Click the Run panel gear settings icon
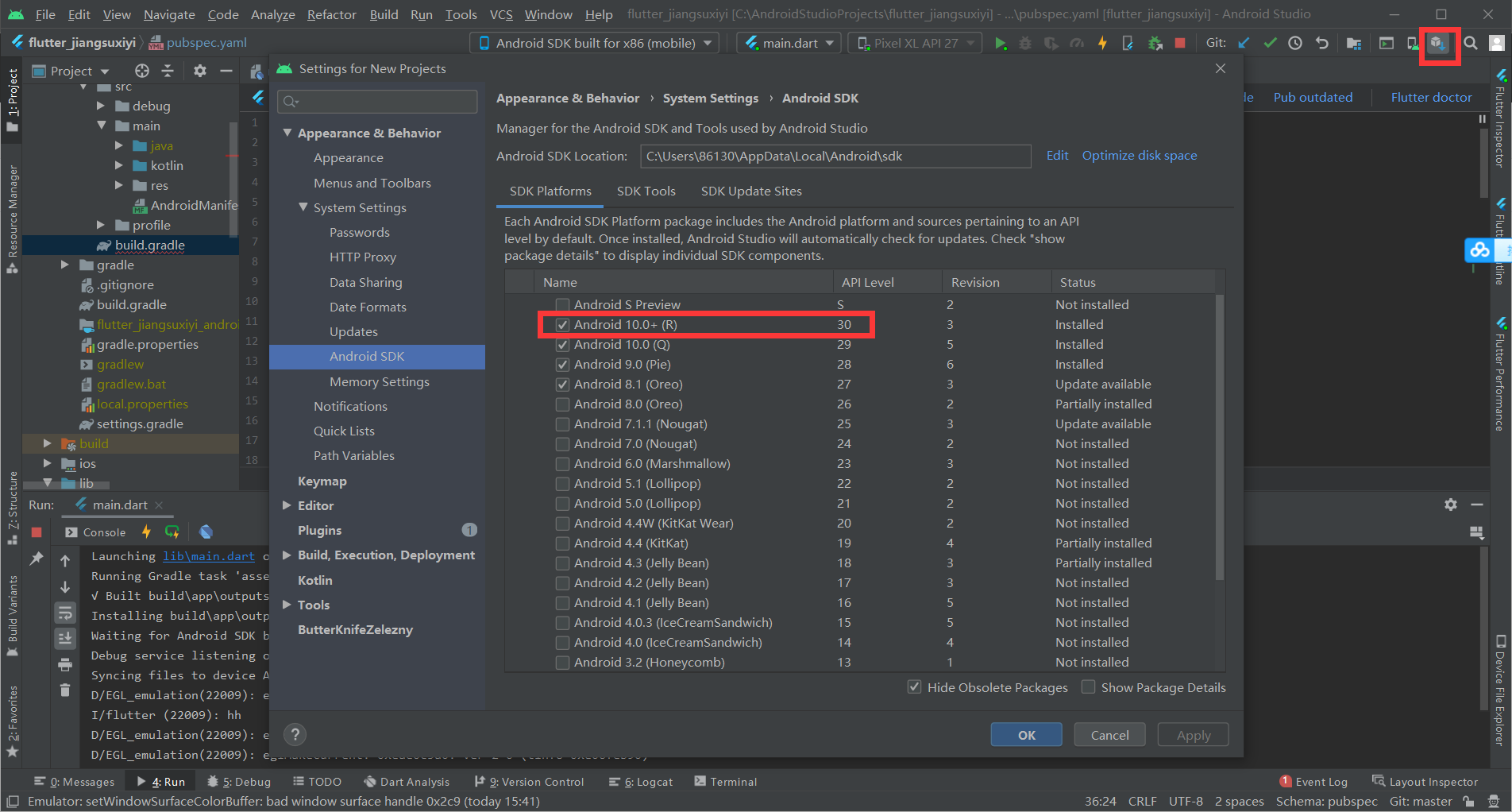The width and height of the screenshot is (1512, 812). (x=1451, y=505)
